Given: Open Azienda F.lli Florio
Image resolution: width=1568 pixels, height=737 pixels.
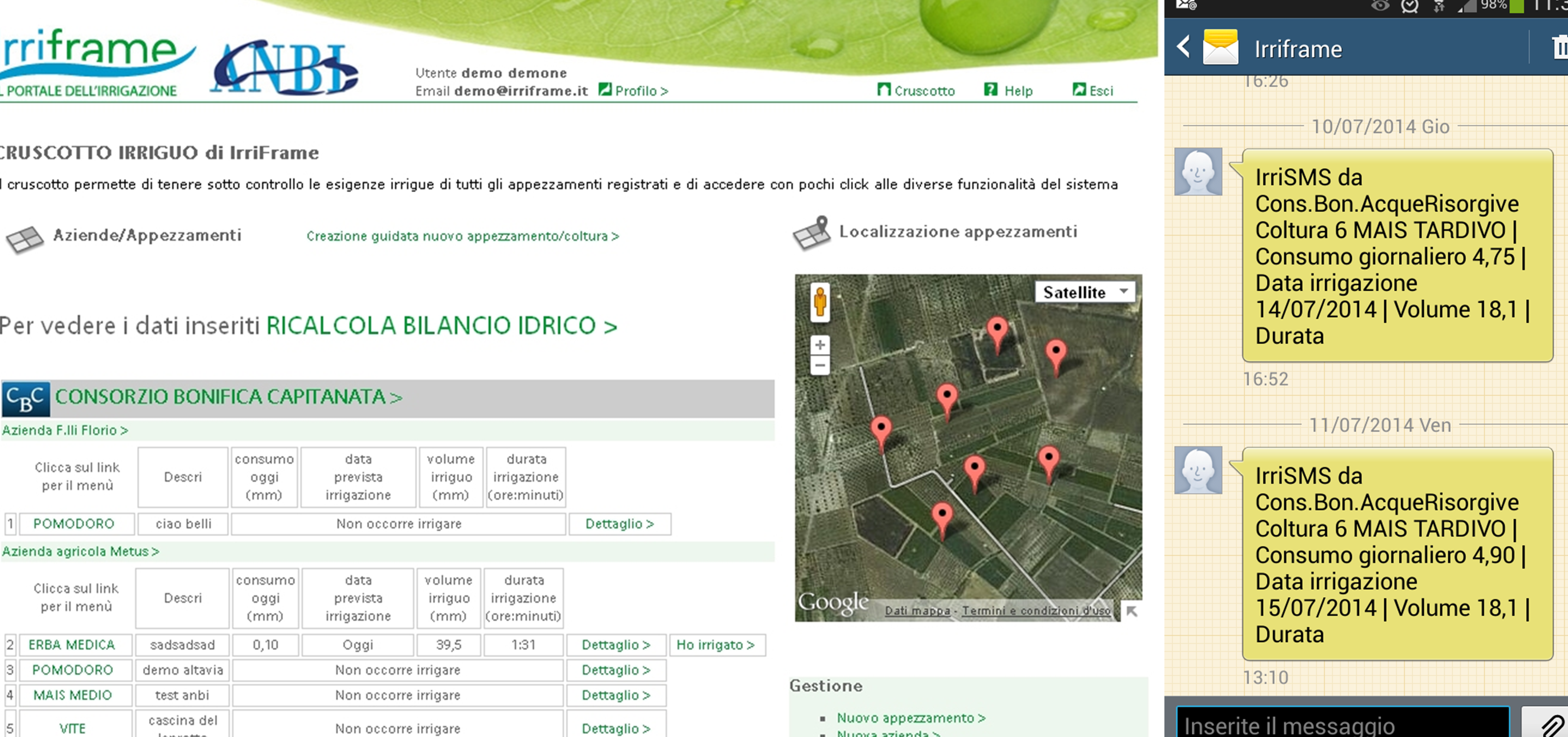Looking at the screenshot, I should 65,431.
